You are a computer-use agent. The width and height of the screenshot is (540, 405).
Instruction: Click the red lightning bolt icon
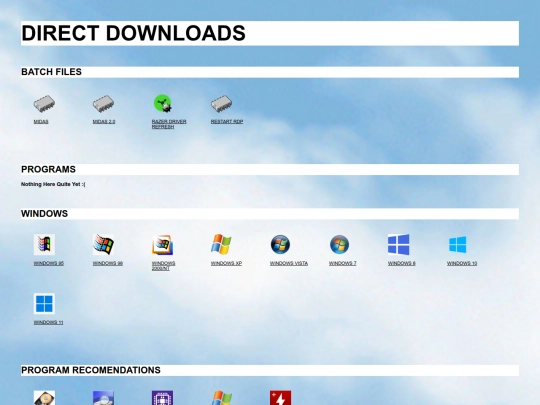point(280,398)
